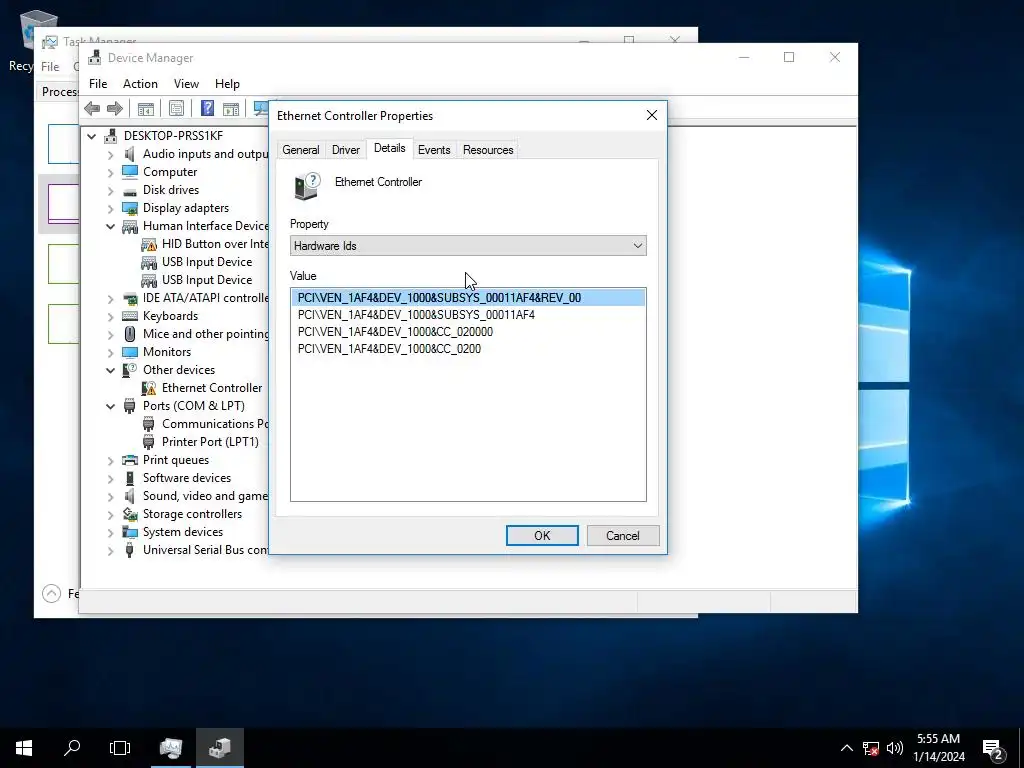Open the View menu
The width and height of the screenshot is (1024, 768).
coord(186,84)
